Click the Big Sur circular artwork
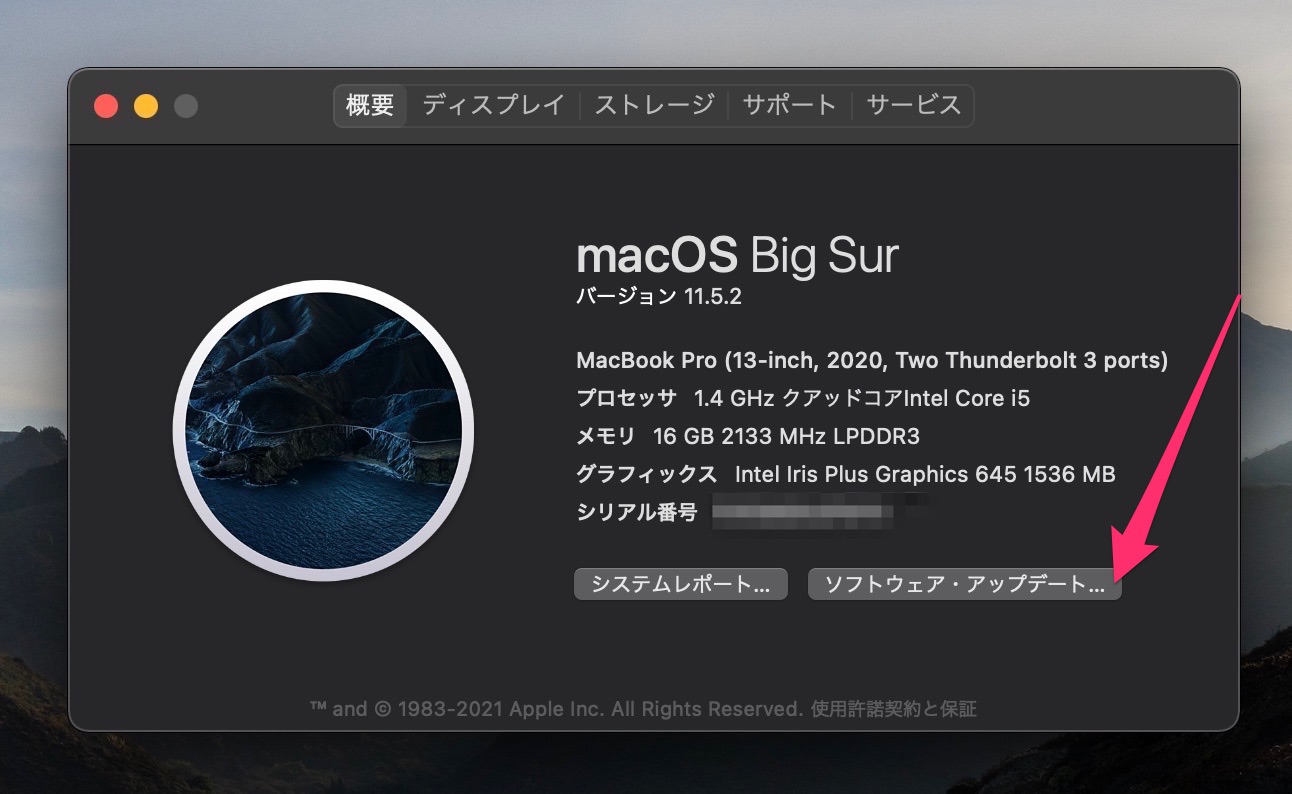The image size is (1292, 794). click(x=323, y=431)
